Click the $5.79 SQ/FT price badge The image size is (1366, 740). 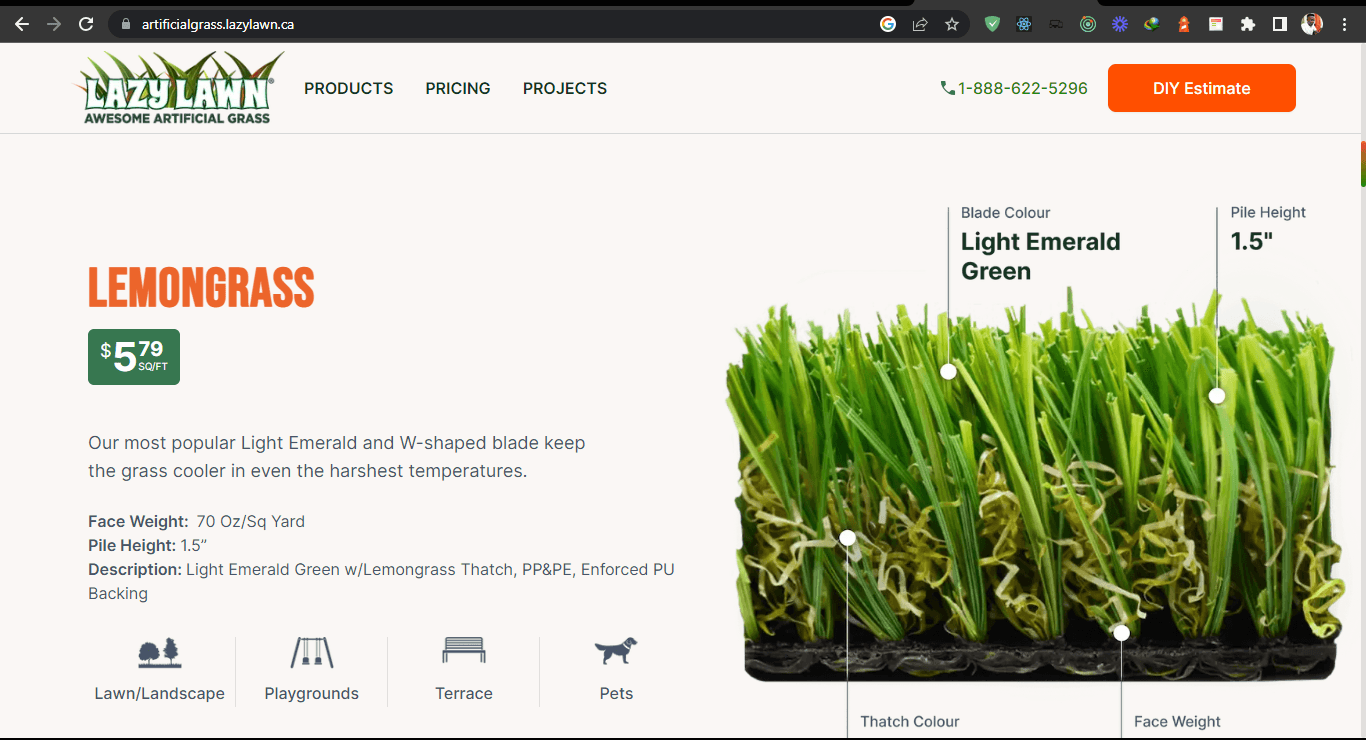[x=134, y=357]
